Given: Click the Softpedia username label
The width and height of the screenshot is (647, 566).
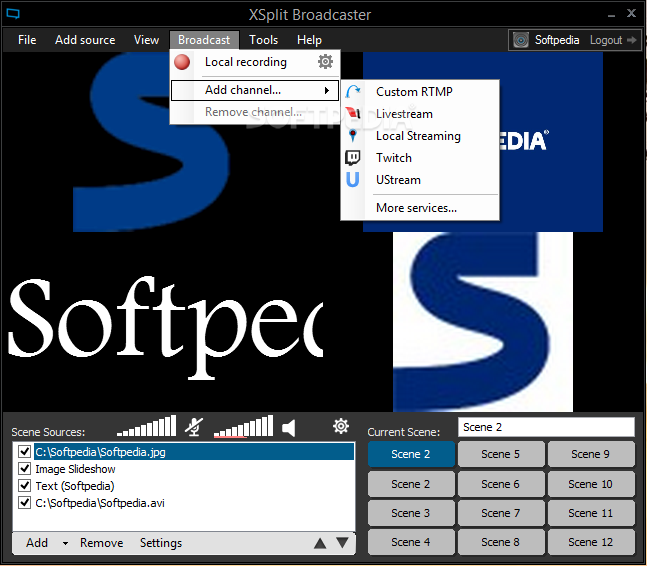Looking at the screenshot, I should (557, 40).
